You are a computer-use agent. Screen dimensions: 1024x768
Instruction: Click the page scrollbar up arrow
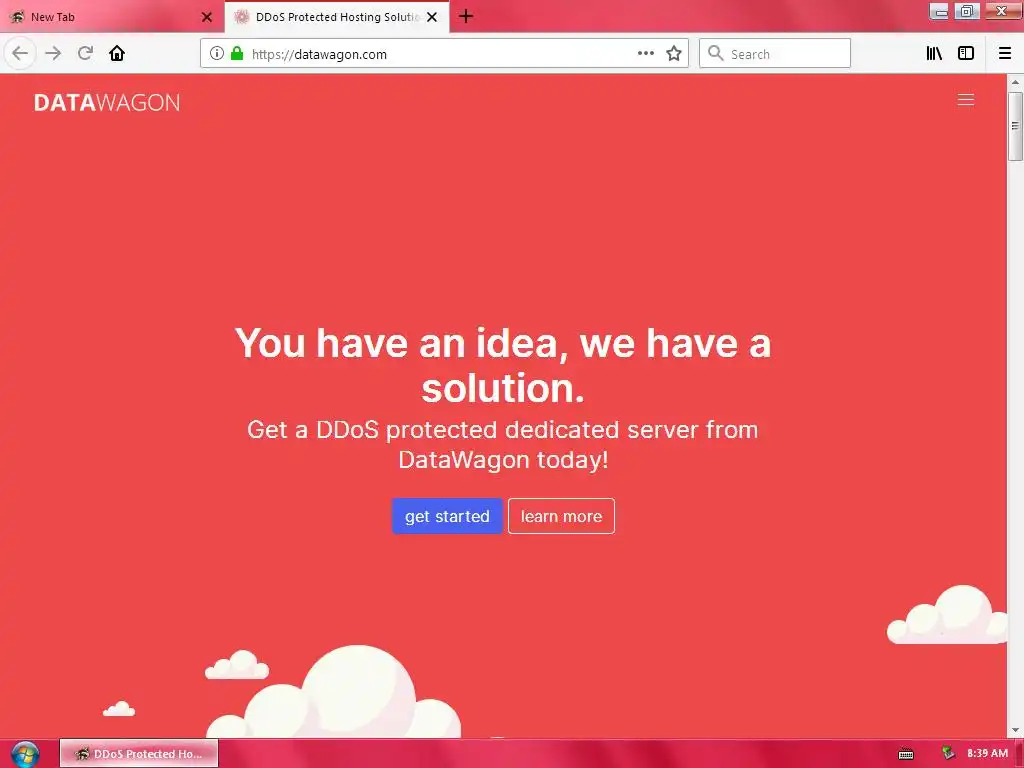tap(1015, 82)
